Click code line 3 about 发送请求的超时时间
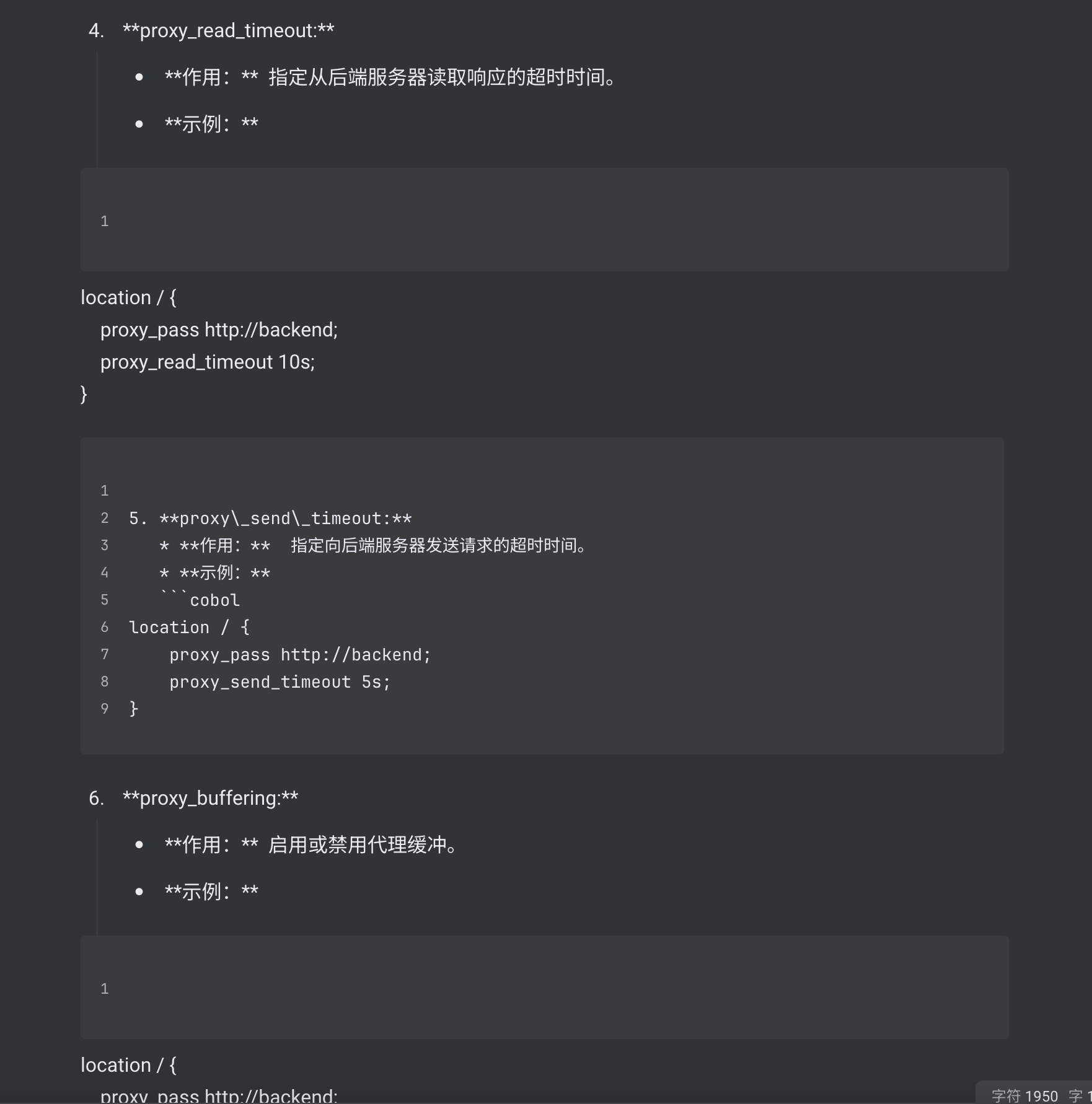 point(372,545)
